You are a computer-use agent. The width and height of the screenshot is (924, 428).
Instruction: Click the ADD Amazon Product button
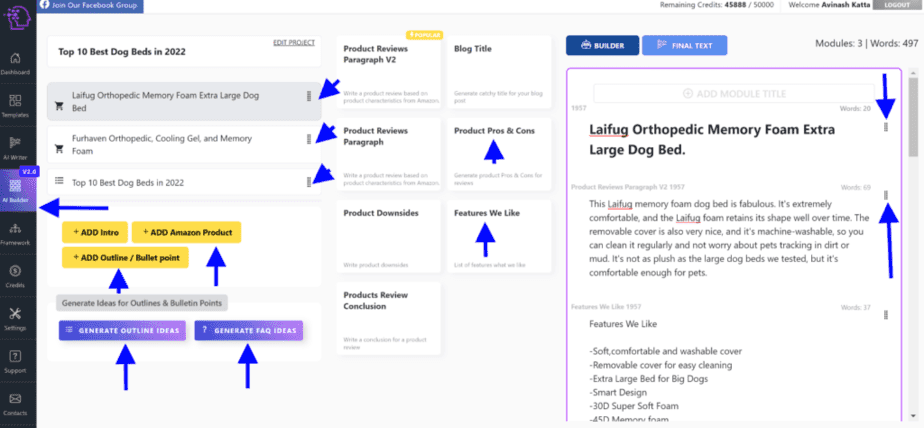point(186,232)
